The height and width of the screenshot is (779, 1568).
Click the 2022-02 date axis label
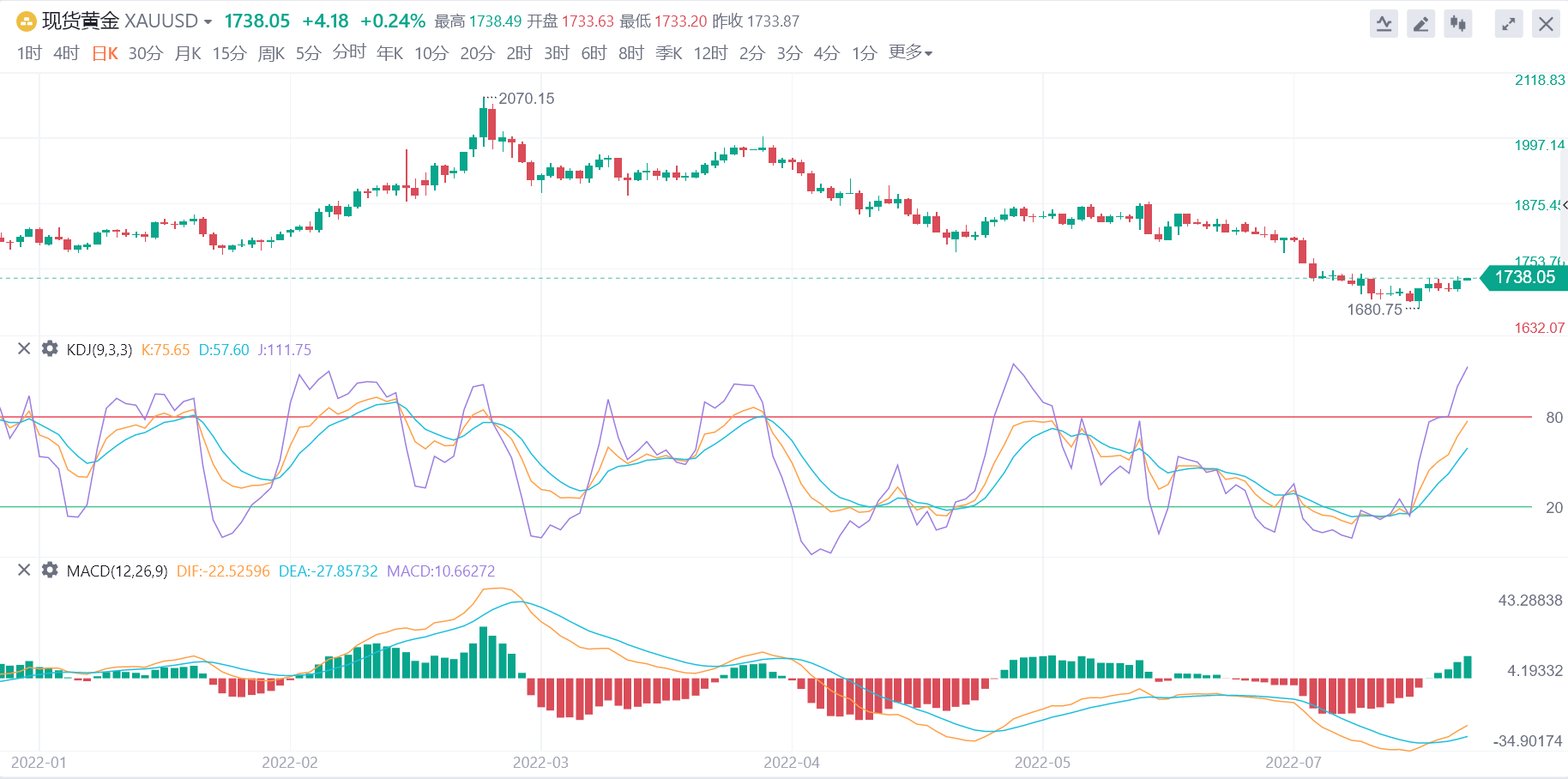coord(290,762)
